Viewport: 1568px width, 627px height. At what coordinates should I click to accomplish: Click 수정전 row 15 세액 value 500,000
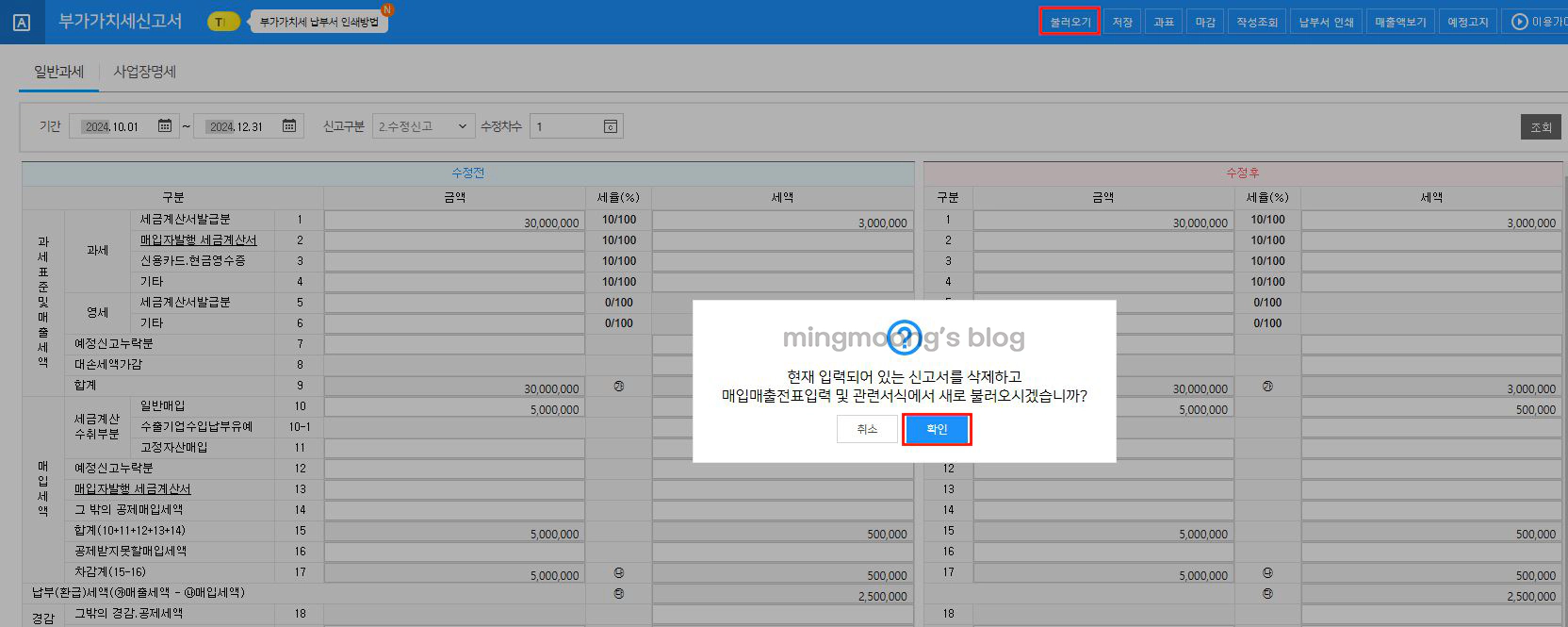(x=782, y=532)
